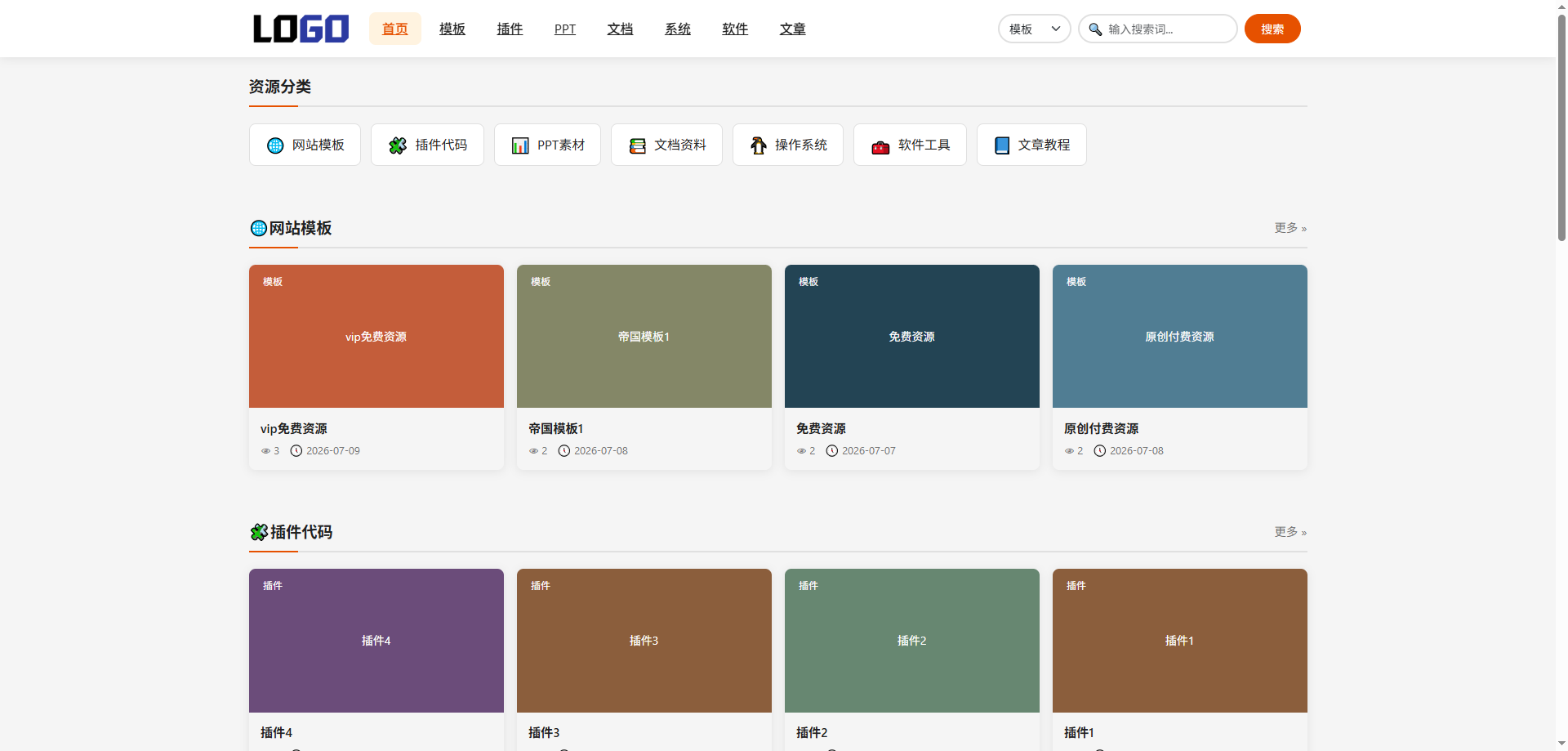Open 模板 navigation menu item

452,29
